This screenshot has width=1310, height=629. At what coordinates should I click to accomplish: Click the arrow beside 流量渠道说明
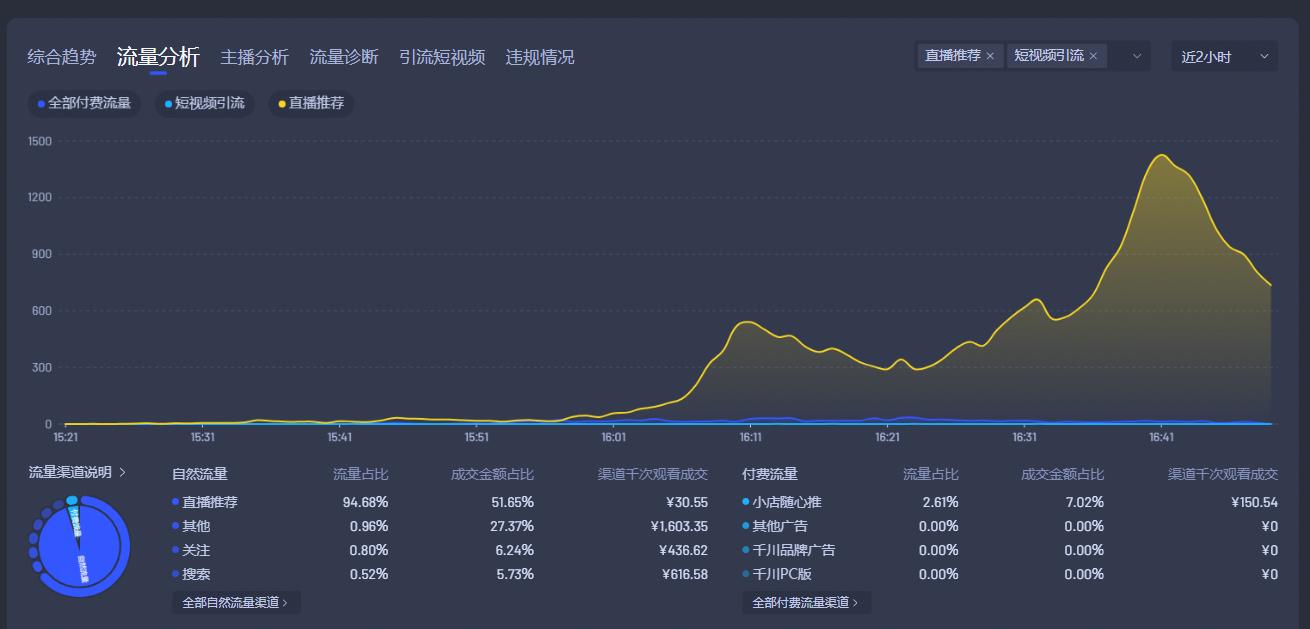tap(122, 473)
